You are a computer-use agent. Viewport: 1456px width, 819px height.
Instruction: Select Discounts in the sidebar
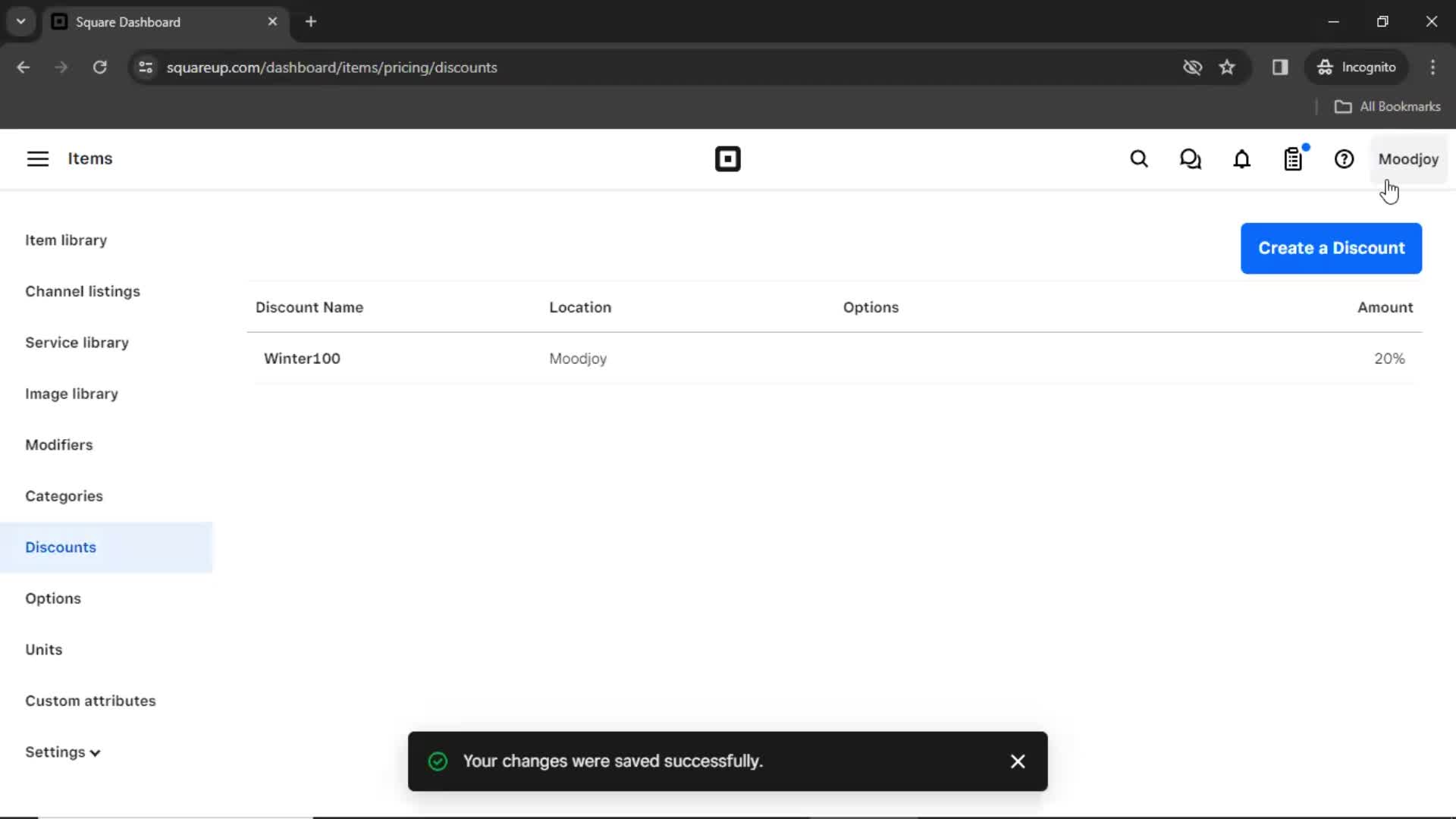pyautogui.click(x=106, y=548)
